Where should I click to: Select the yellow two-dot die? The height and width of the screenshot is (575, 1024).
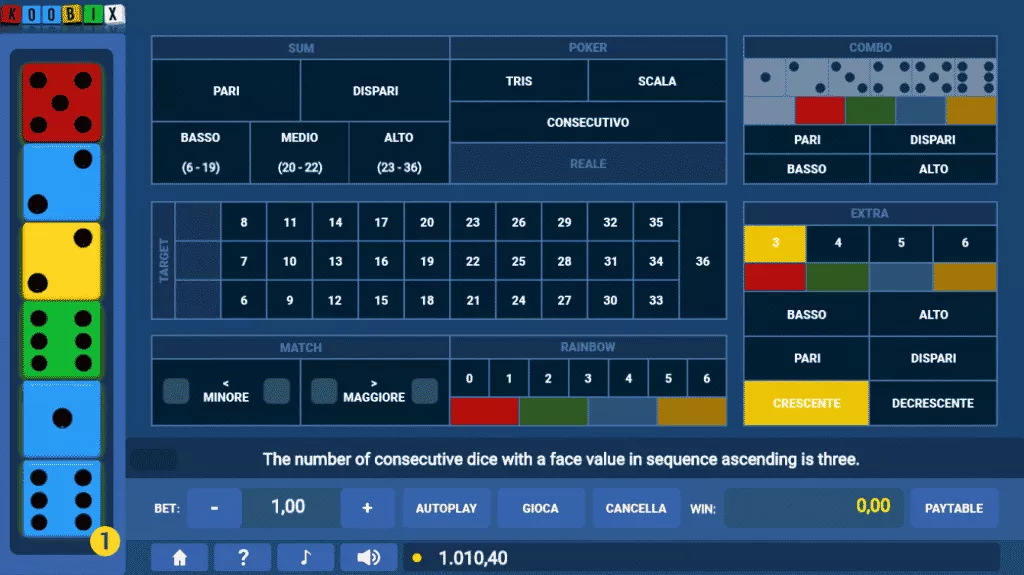62,260
